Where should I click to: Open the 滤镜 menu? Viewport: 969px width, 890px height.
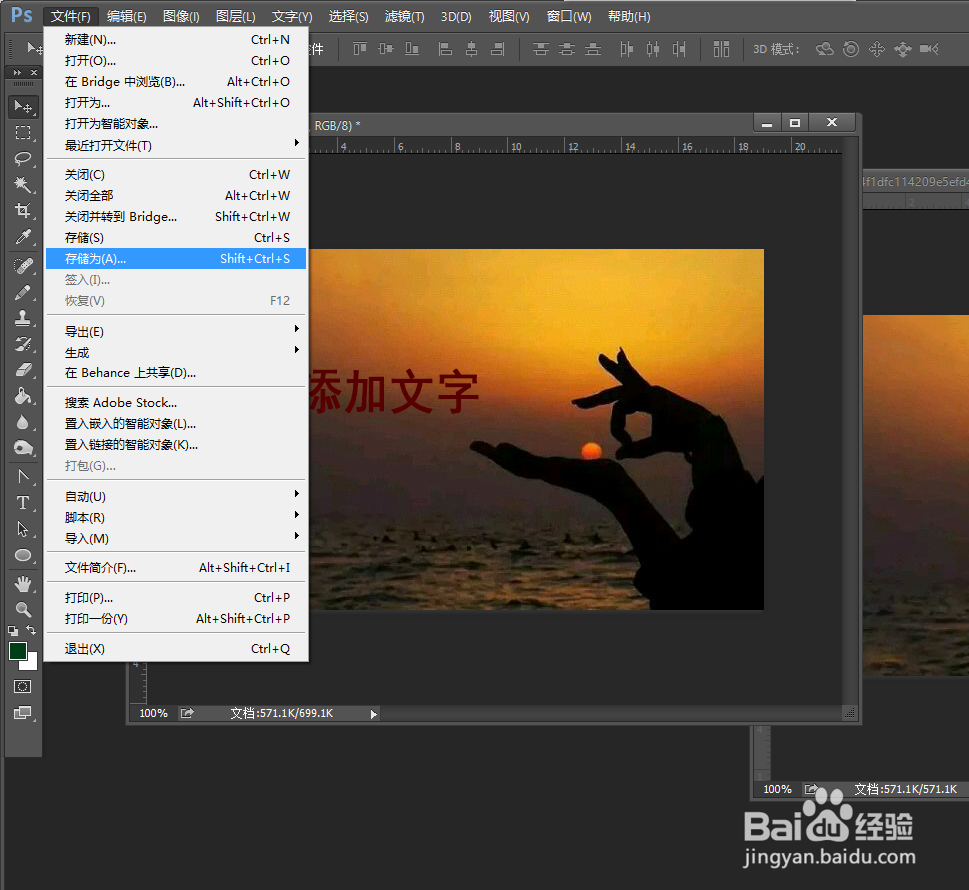(404, 16)
